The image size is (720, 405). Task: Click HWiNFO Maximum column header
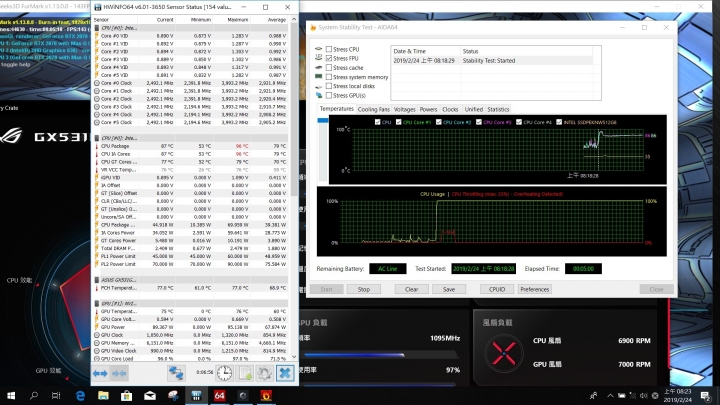coord(238,20)
